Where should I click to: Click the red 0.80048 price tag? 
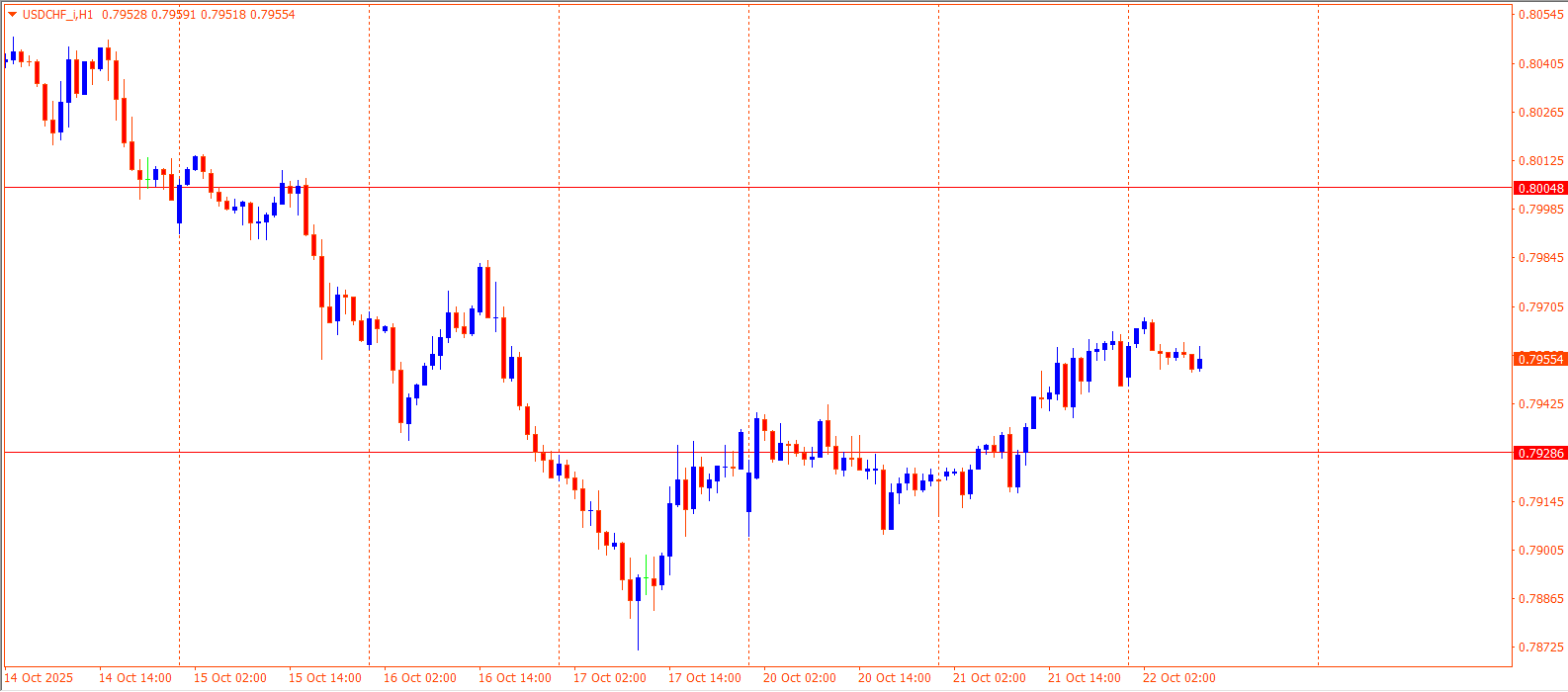[x=1540, y=188]
